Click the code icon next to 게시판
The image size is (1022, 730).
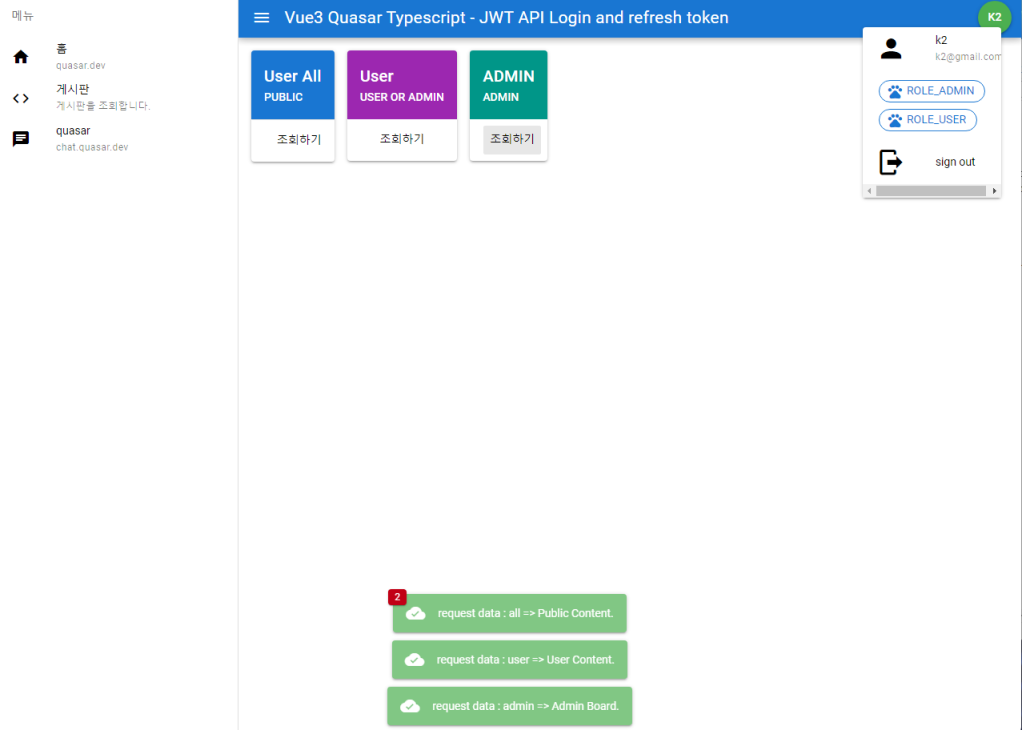19,98
